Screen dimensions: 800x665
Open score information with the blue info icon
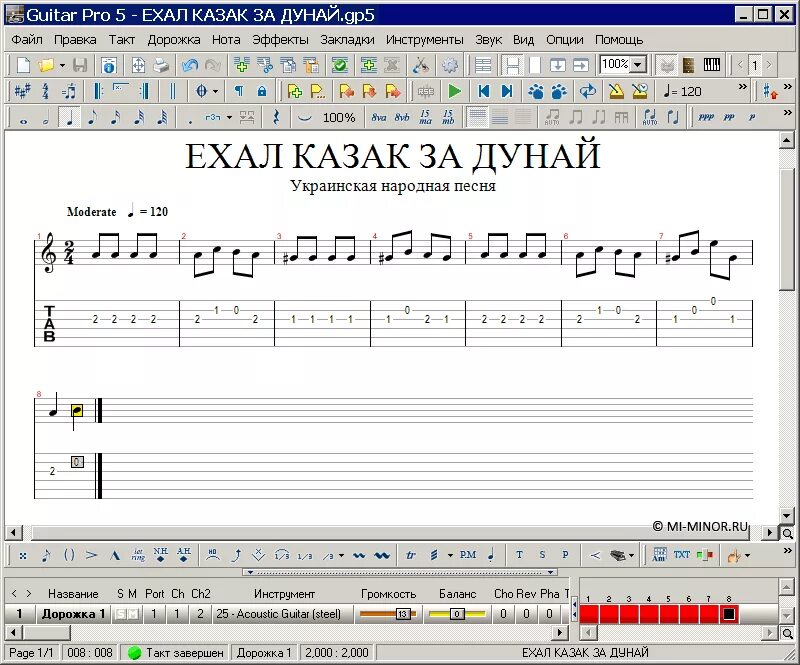109,65
